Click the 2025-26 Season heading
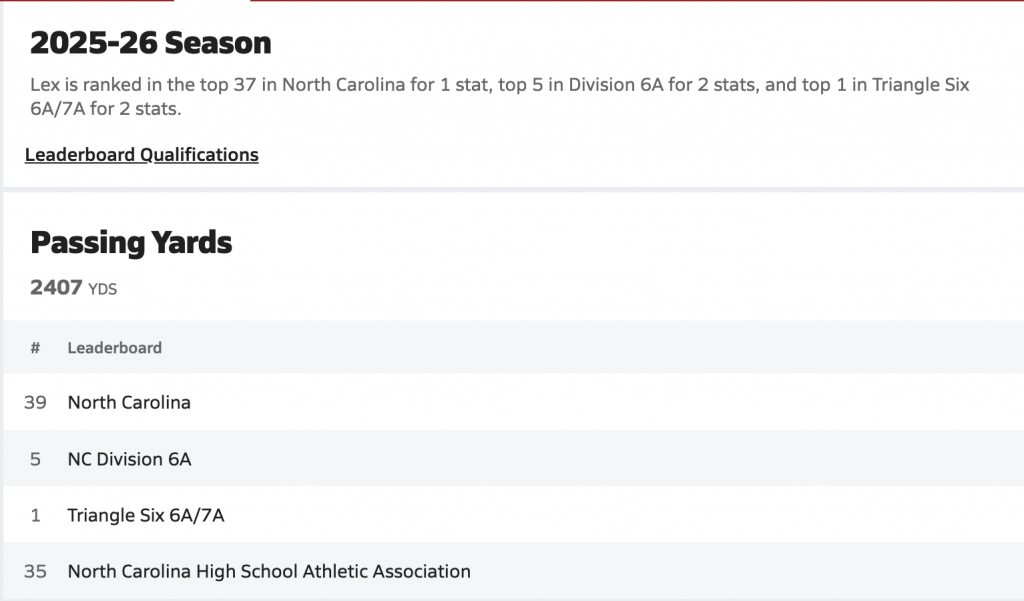Screen dimensions: 1024x601 pos(151,43)
